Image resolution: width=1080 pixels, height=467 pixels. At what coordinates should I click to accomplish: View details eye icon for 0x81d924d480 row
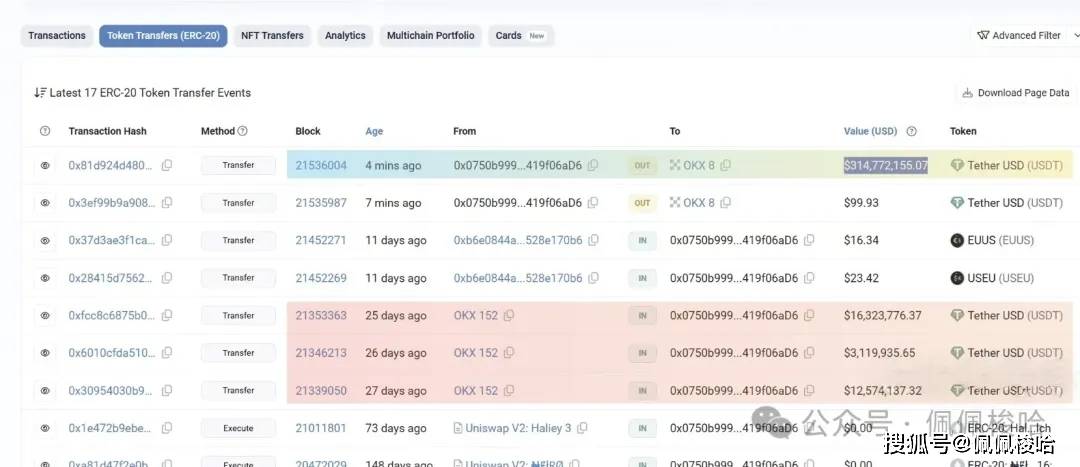click(45, 165)
